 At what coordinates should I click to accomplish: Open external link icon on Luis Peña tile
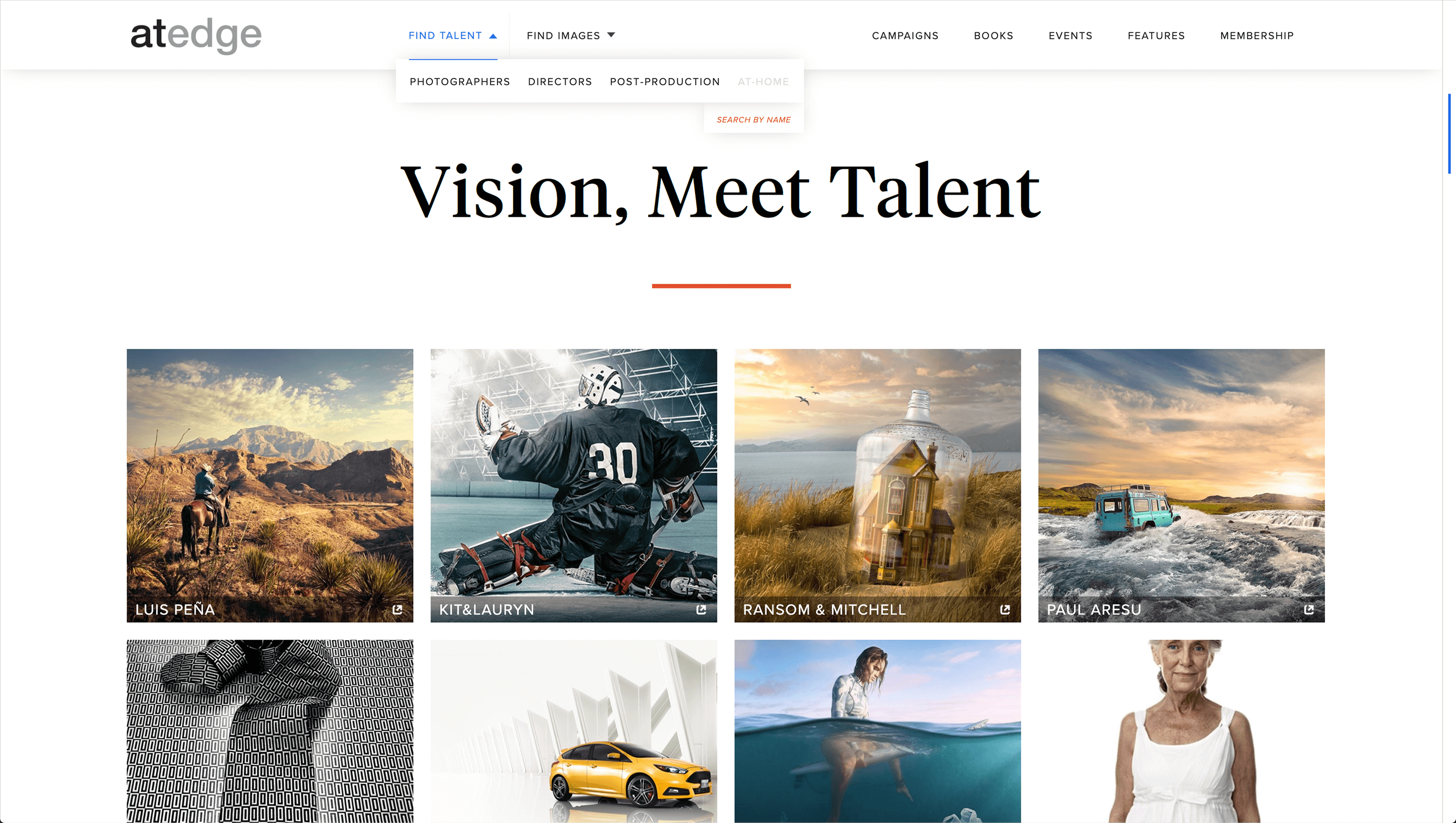[397, 609]
